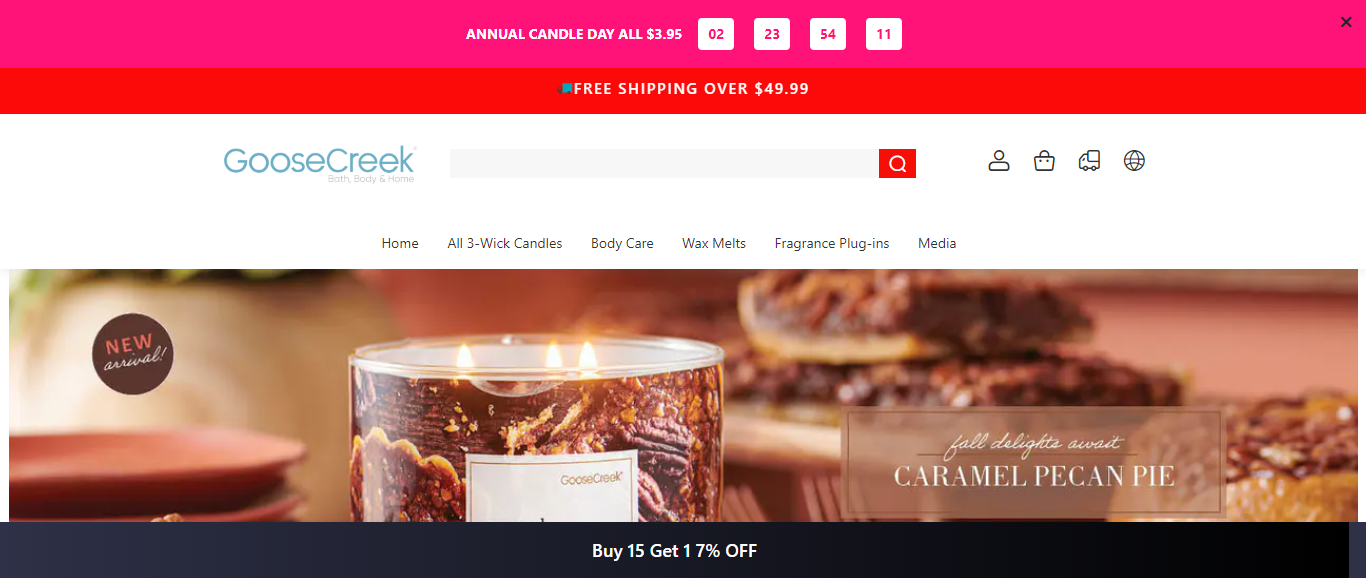Viewport: 1366px width, 578px height.
Task: Click the Free Shipping Over $49.99 banner
Action: 683,90
